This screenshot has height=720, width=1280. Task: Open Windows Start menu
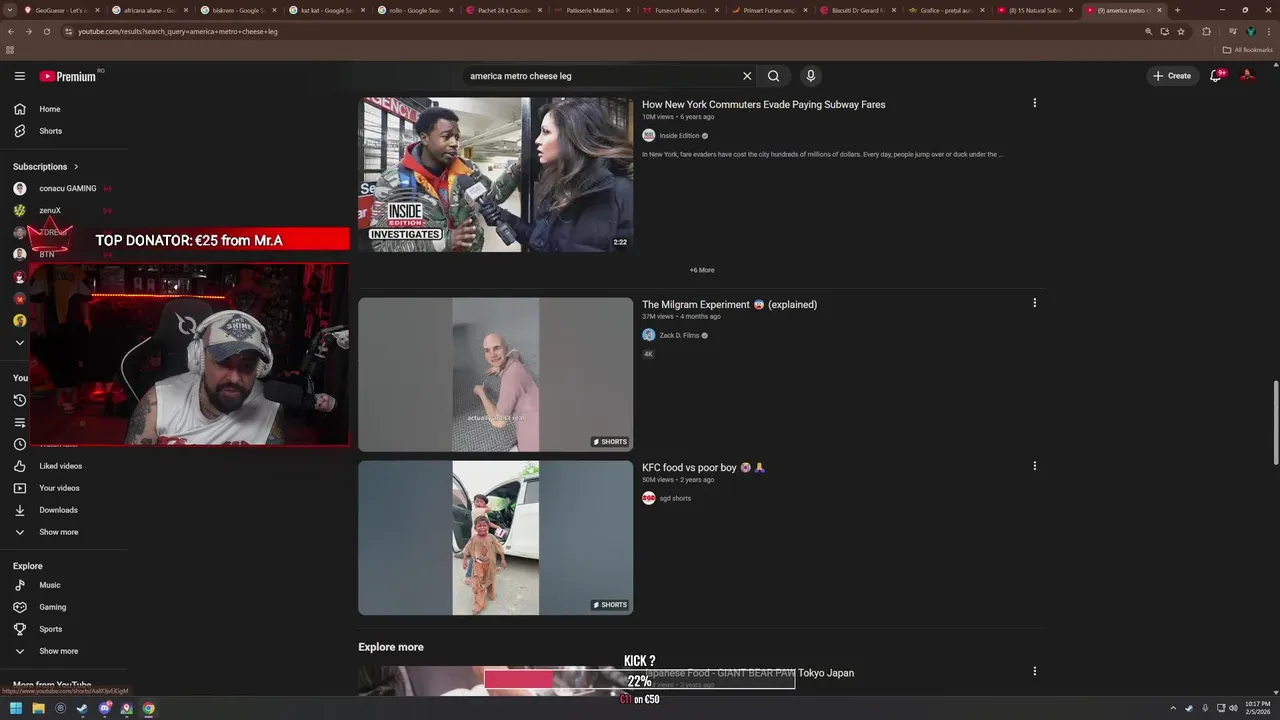[x=16, y=709]
